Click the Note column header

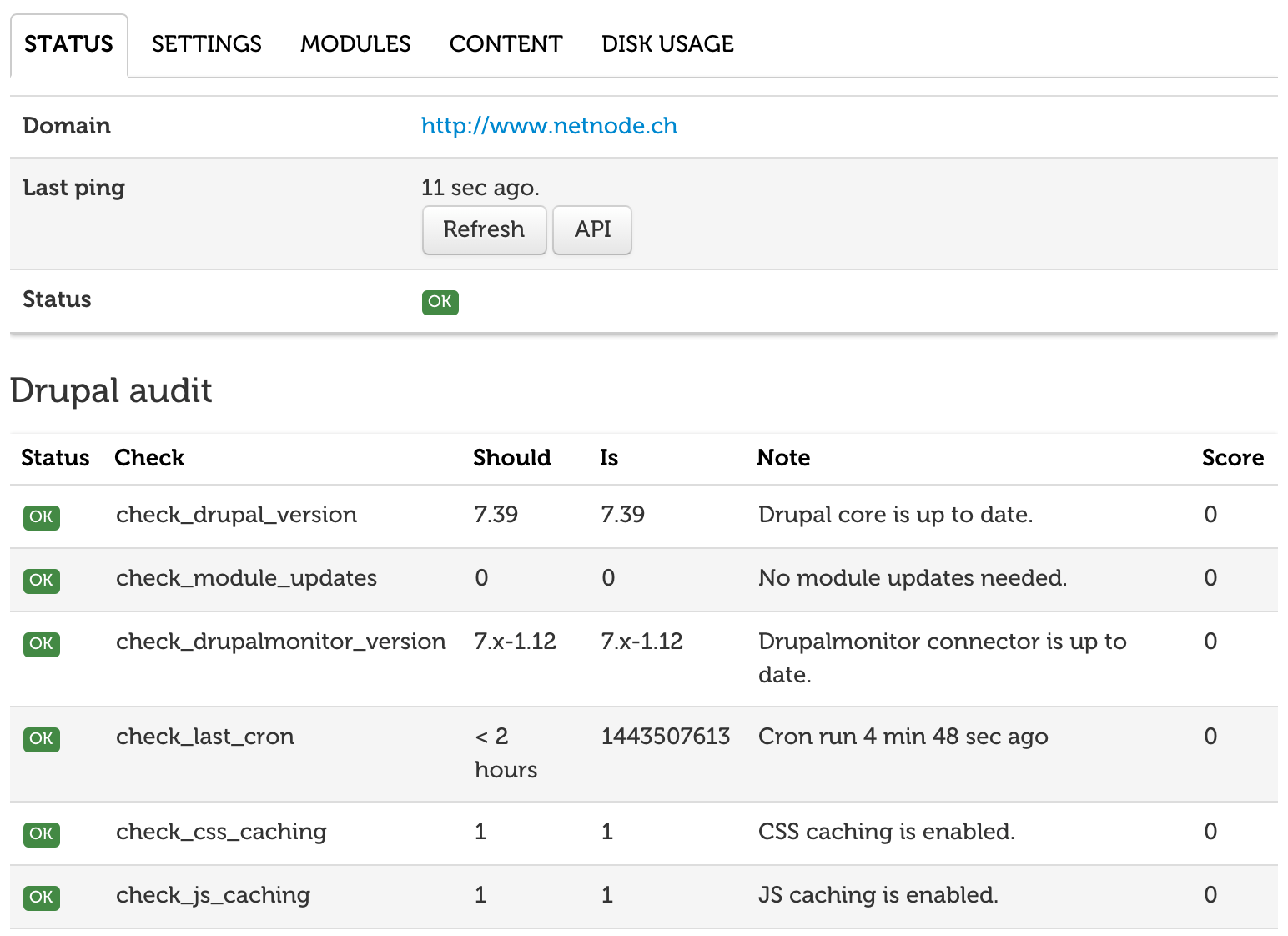click(783, 457)
